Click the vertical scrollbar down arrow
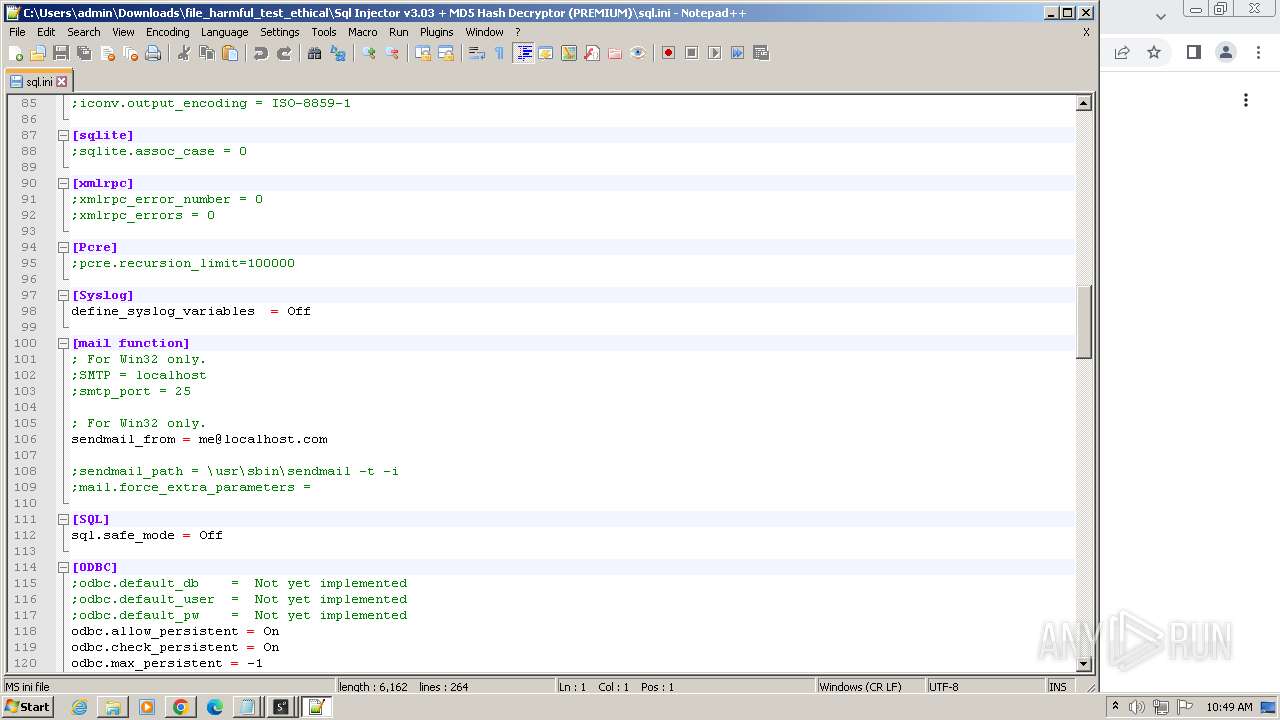Viewport: 1280px width, 720px height. tap(1083, 663)
